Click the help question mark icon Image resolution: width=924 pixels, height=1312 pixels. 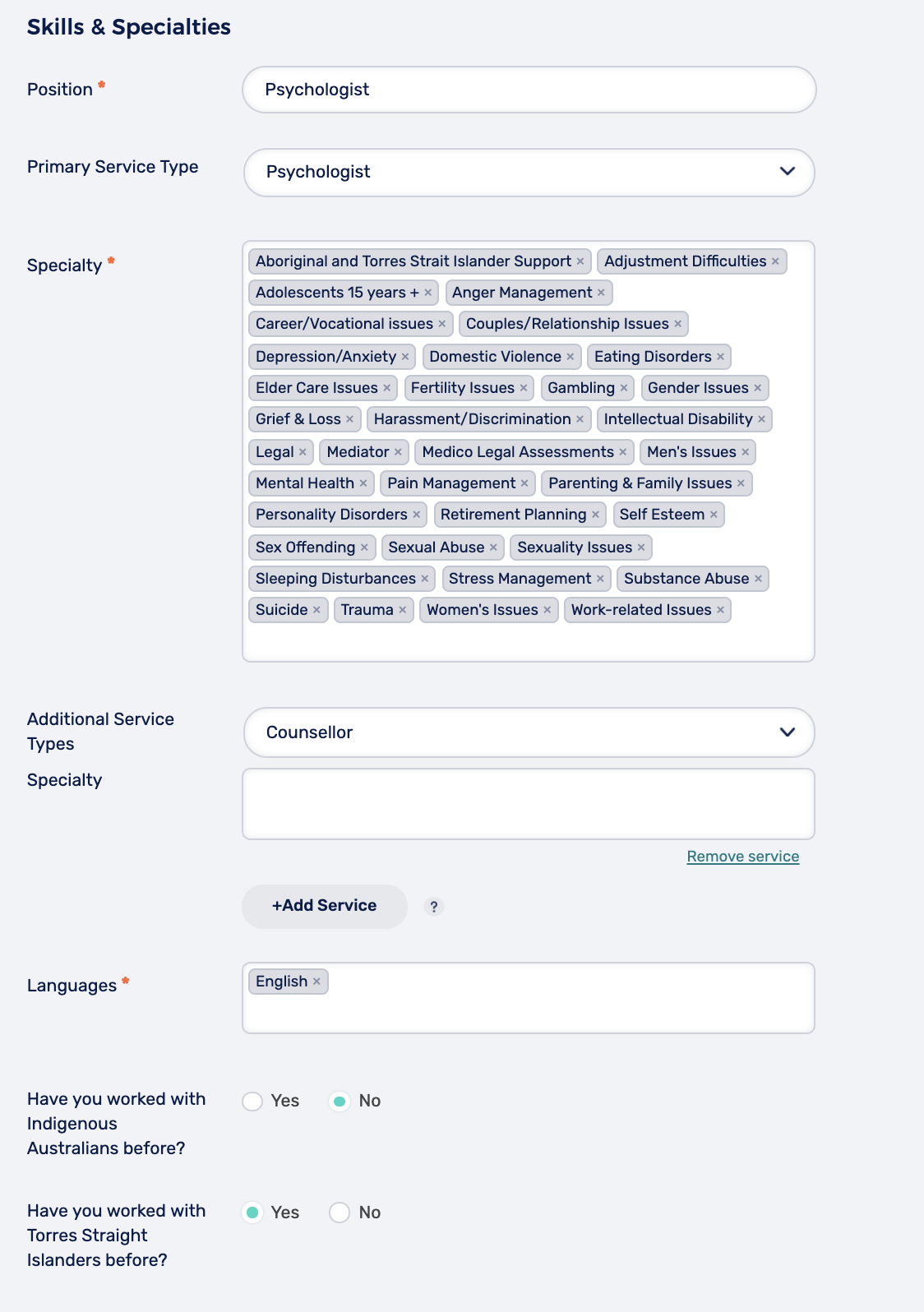(x=434, y=907)
